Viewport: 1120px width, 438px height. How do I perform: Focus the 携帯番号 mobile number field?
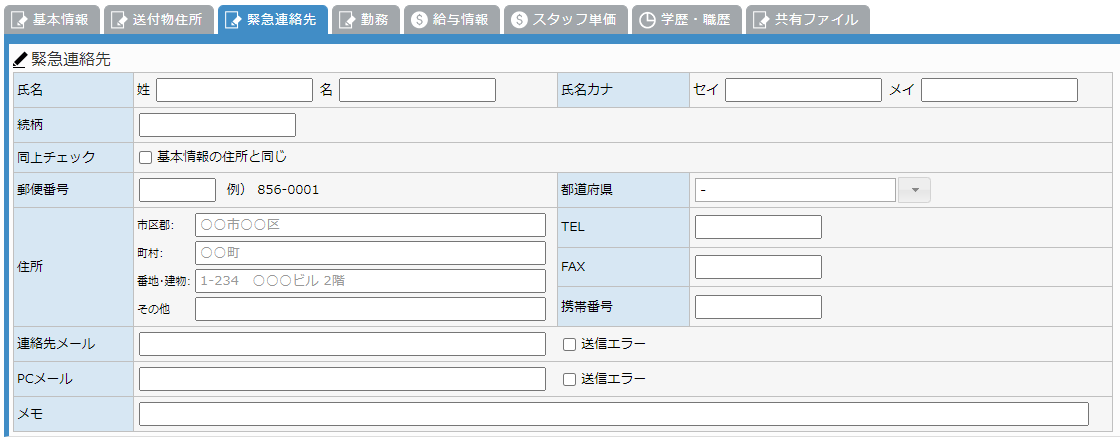pyautogui.click(x=759, y=307)
